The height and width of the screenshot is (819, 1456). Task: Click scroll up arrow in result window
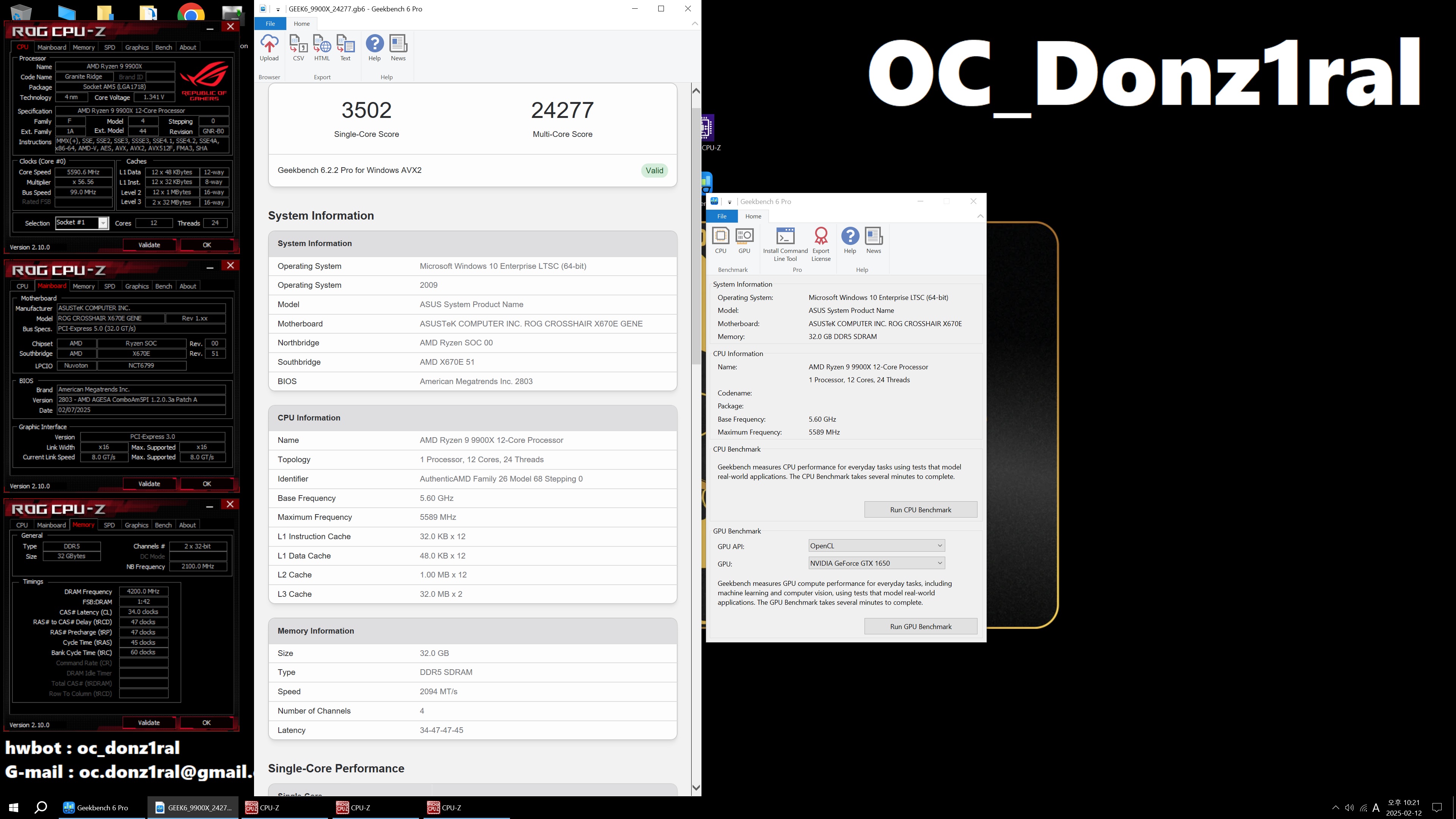tap(697, 91)
